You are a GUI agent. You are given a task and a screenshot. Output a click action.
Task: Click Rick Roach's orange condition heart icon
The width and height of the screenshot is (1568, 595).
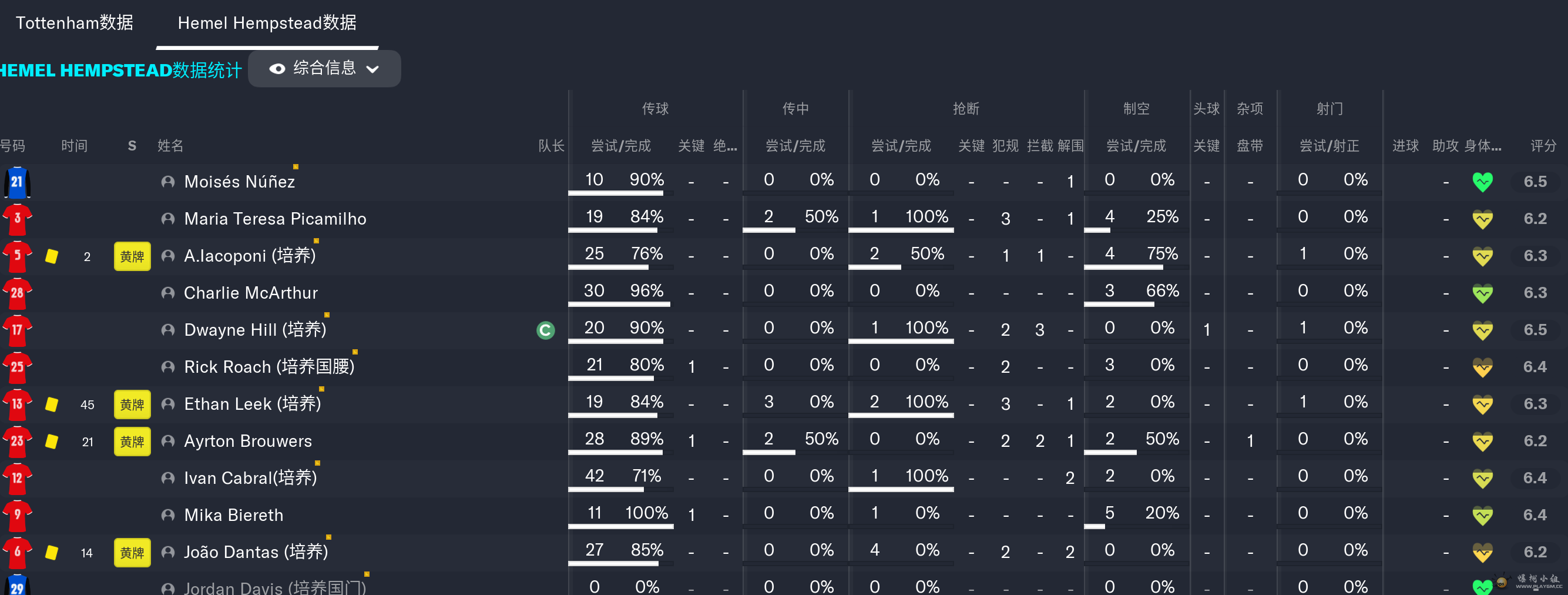[x=1482, y=367]
